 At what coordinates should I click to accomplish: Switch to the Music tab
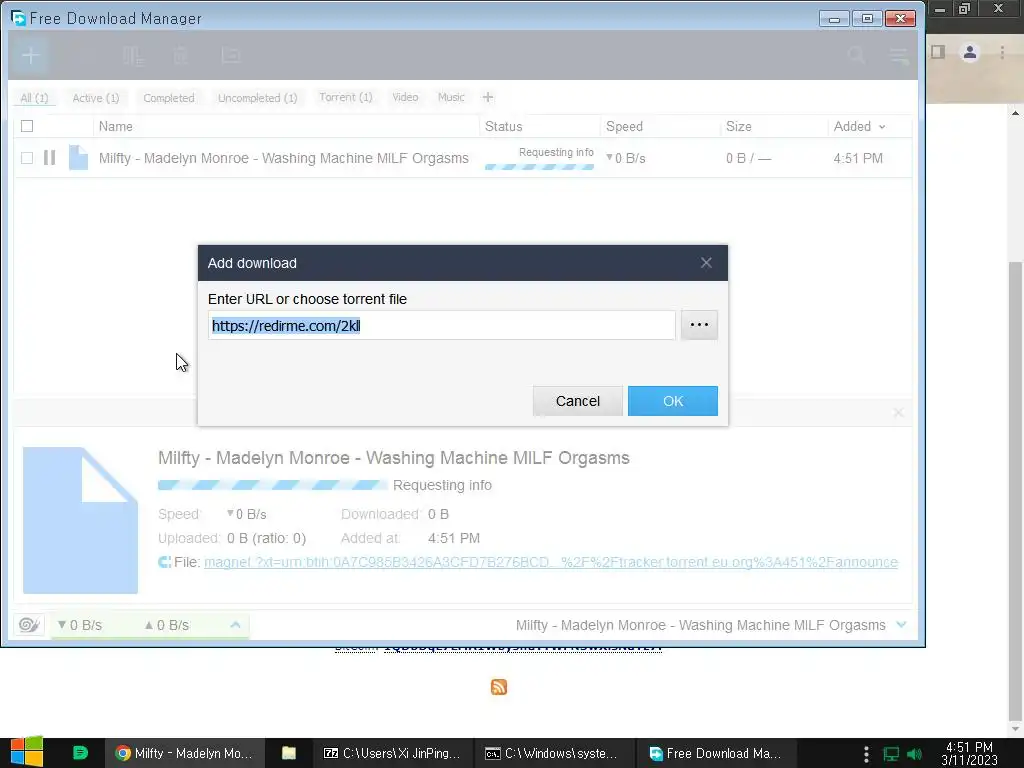(451, 97)
